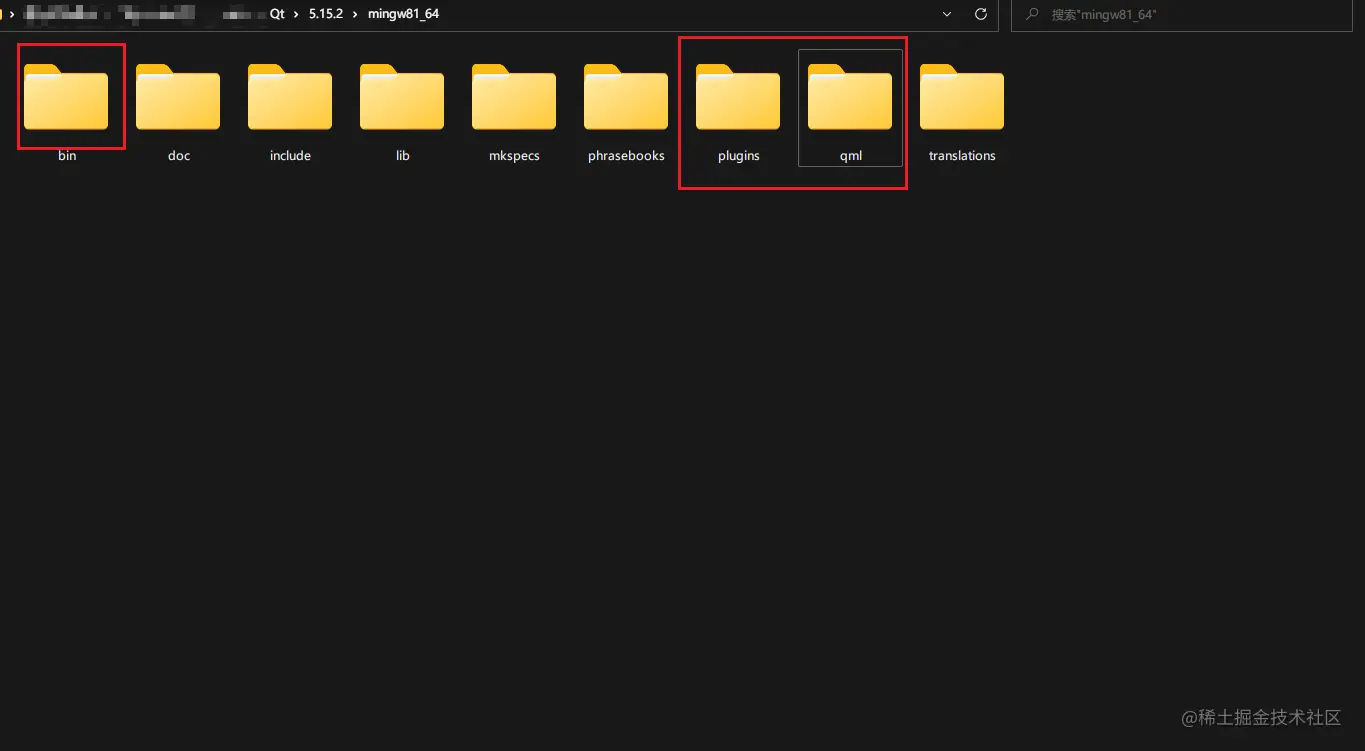Refresh the current folder view

click(981, 14)
